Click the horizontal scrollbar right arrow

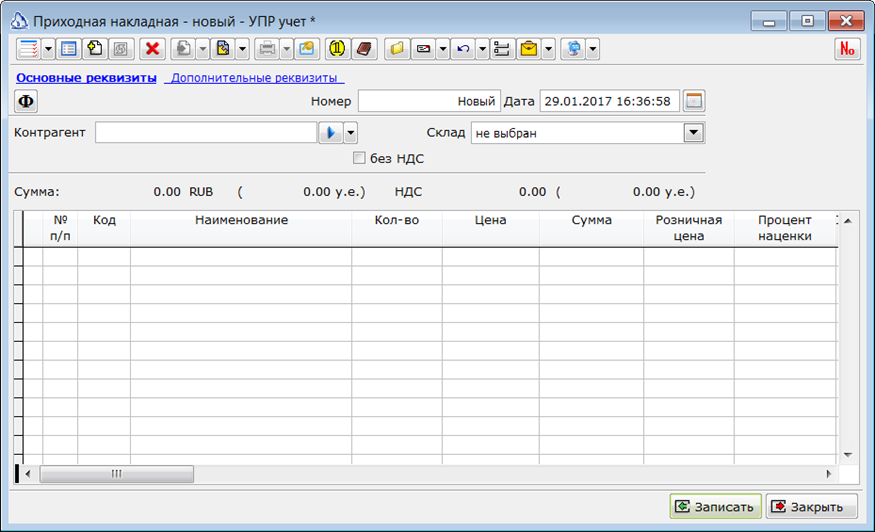[829, 474]
